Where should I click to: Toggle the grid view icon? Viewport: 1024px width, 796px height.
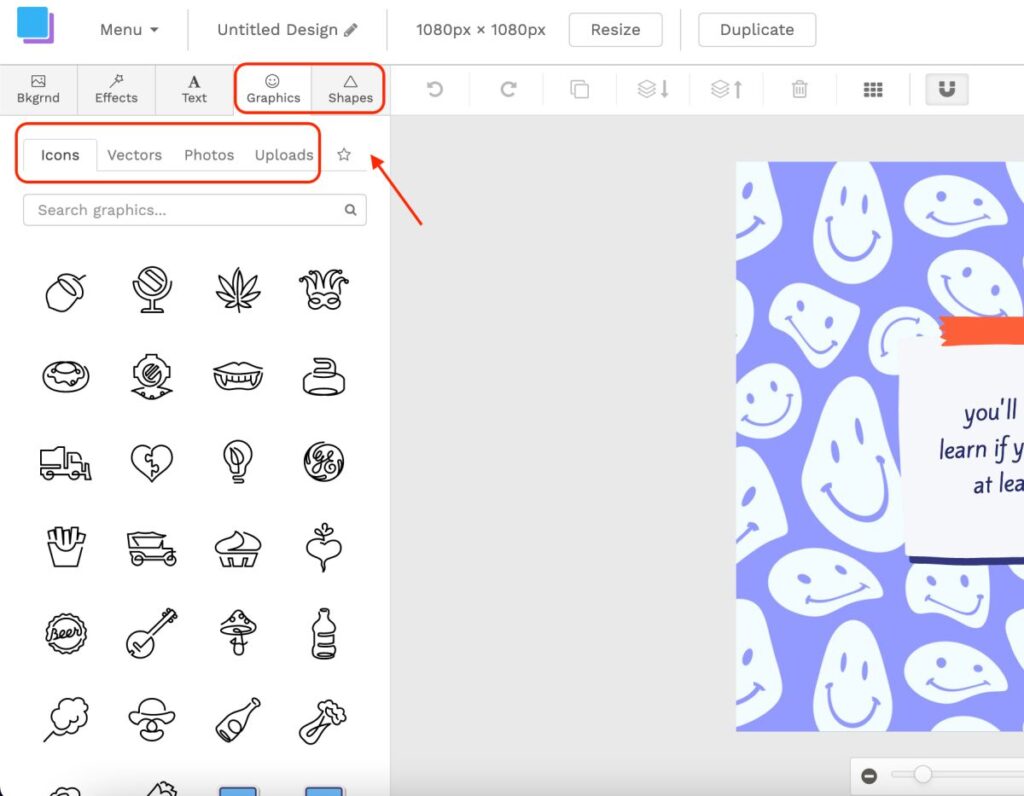click(x=873, y=89)
